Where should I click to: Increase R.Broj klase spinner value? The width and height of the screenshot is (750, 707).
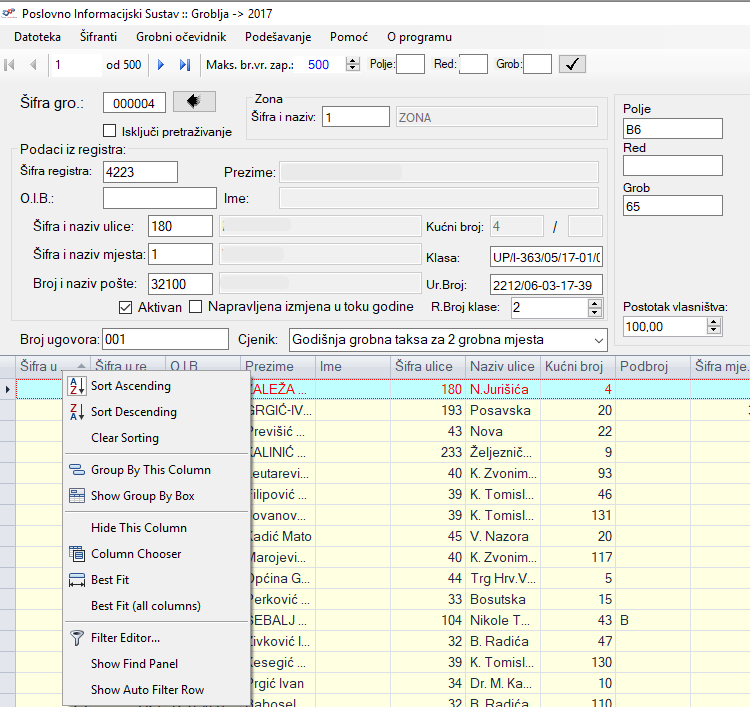click(x=595, y=303)
